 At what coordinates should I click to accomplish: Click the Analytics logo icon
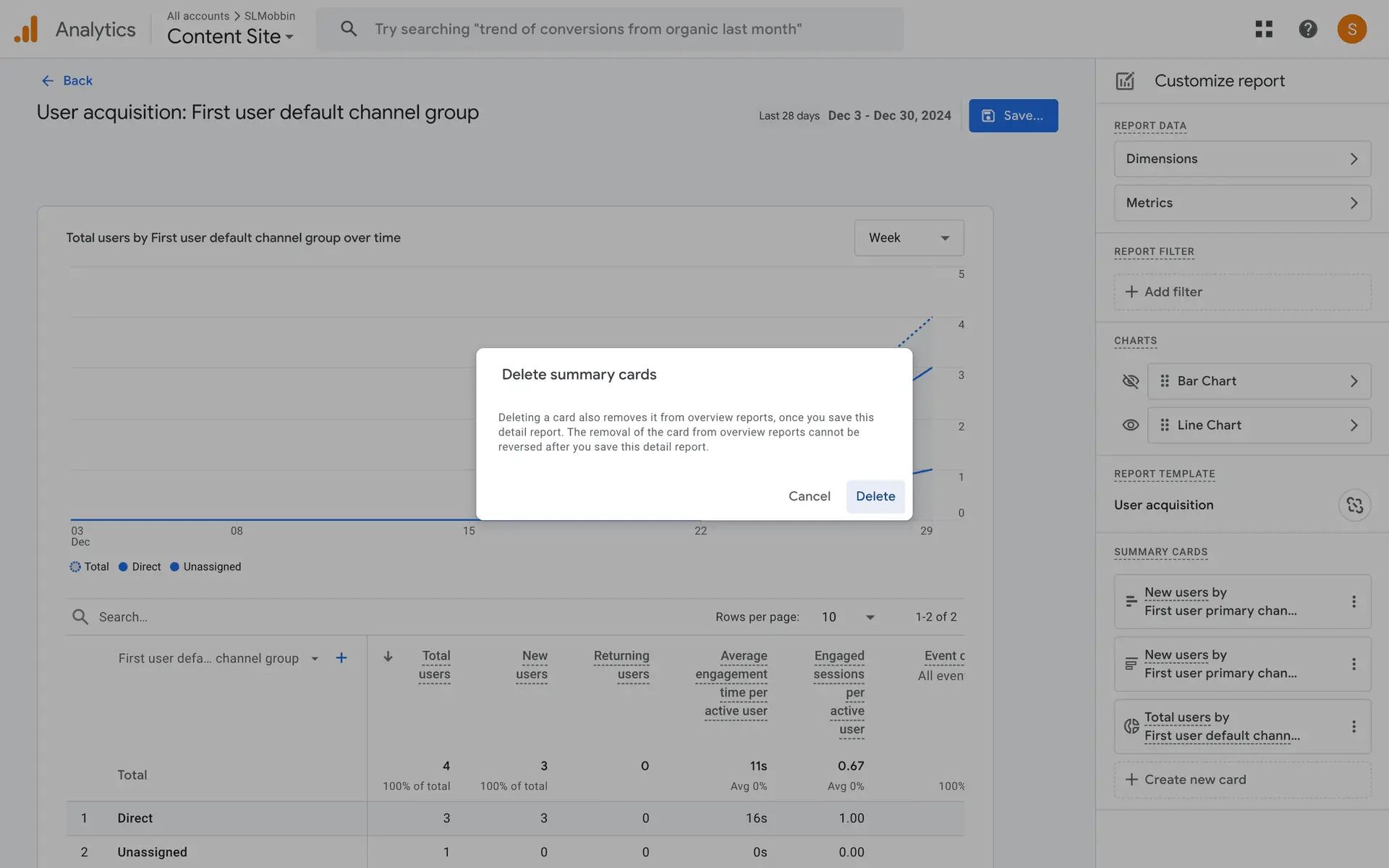(x=26, y=30)
